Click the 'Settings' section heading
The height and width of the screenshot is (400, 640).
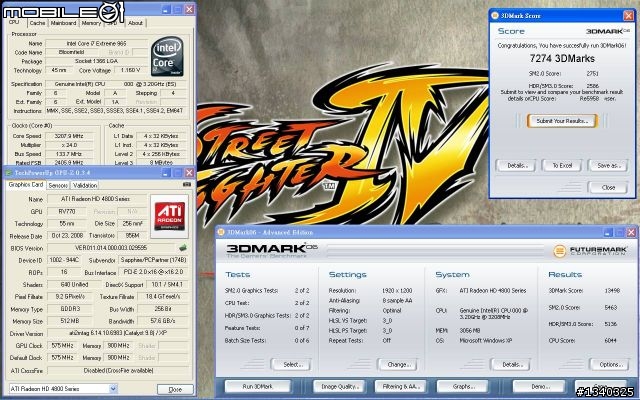[x=347, y=274]
